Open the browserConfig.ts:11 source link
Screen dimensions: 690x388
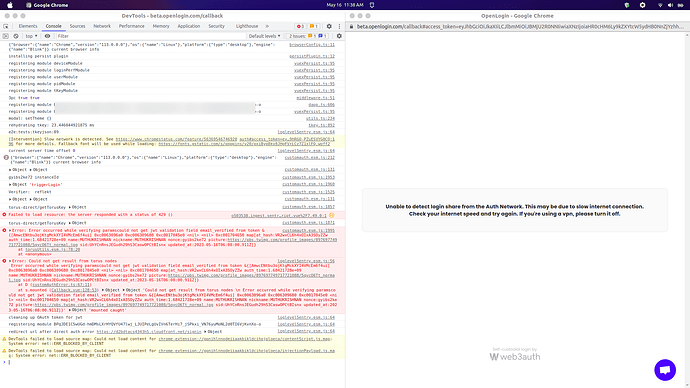pos(312,45)
